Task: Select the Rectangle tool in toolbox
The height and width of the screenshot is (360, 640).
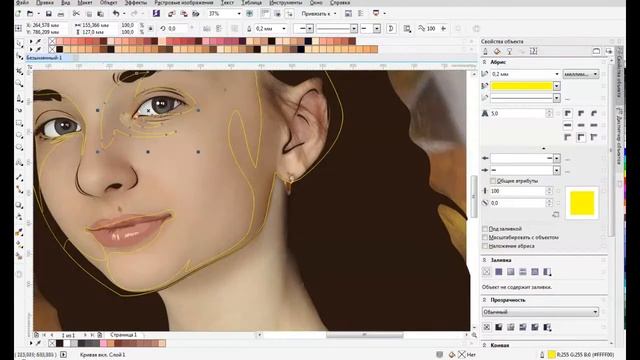Action: point(19,122)
